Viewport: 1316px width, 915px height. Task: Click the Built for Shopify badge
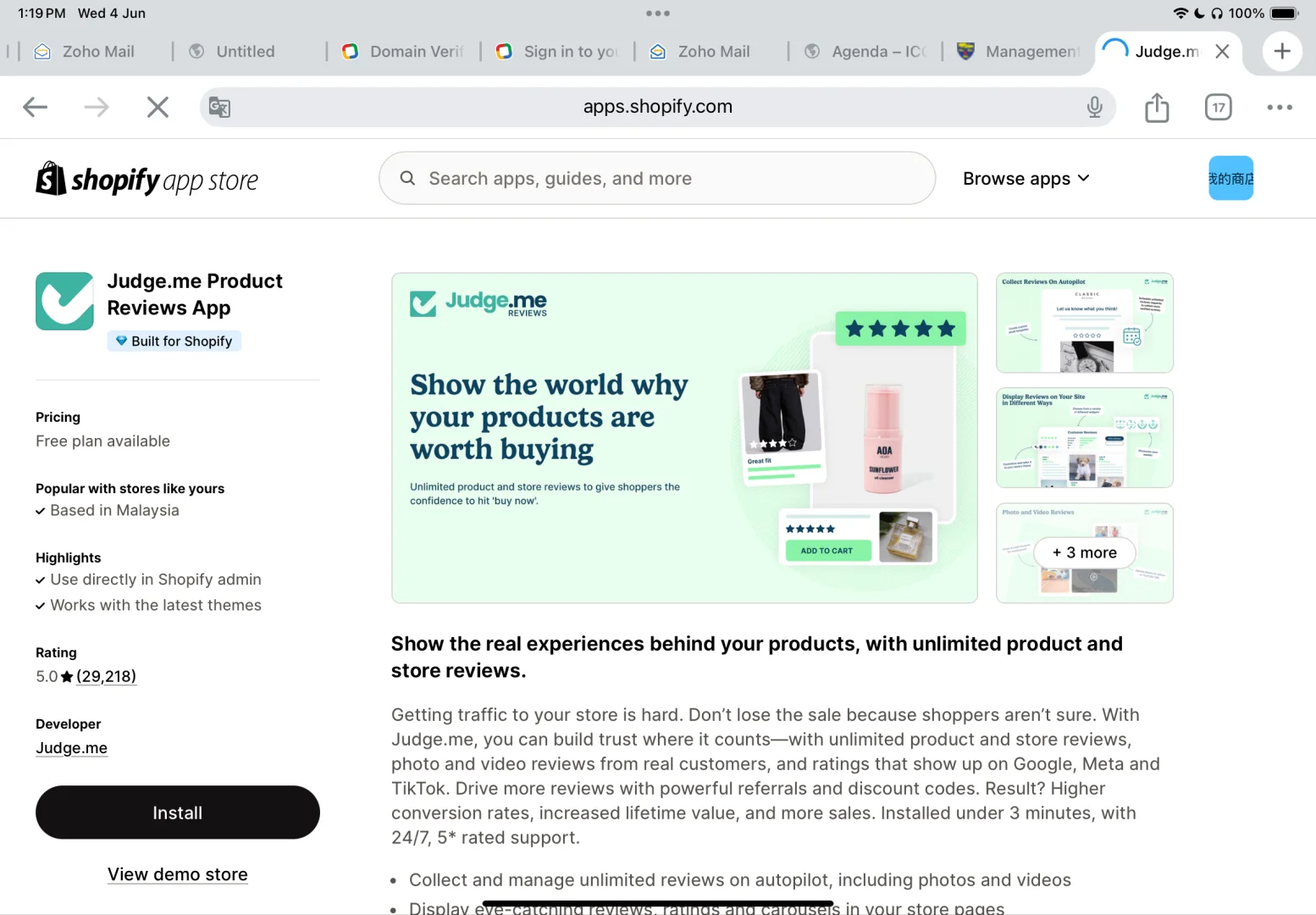click(x=174, y=341)
